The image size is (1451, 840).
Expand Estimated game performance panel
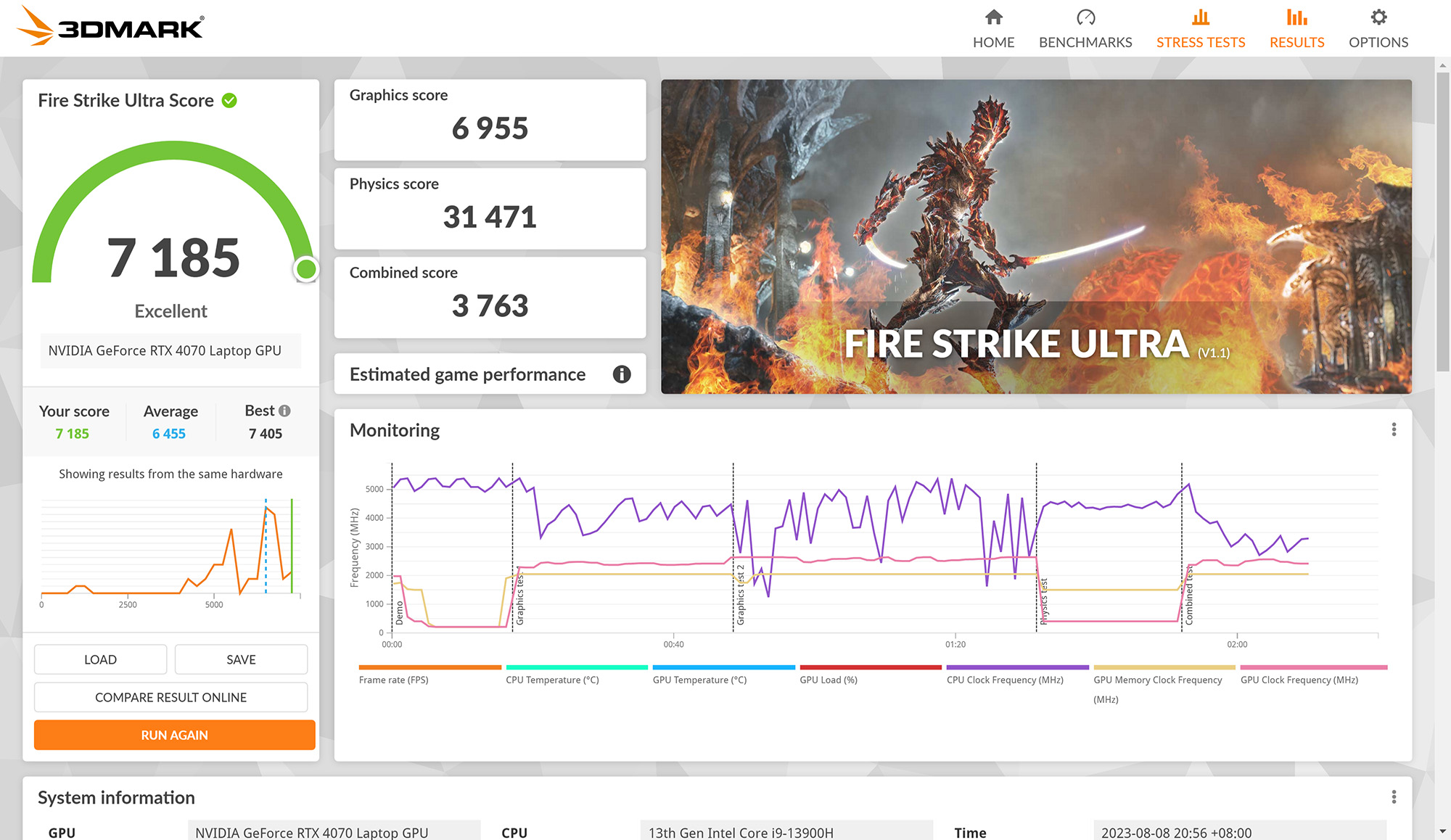click(490, 374)
